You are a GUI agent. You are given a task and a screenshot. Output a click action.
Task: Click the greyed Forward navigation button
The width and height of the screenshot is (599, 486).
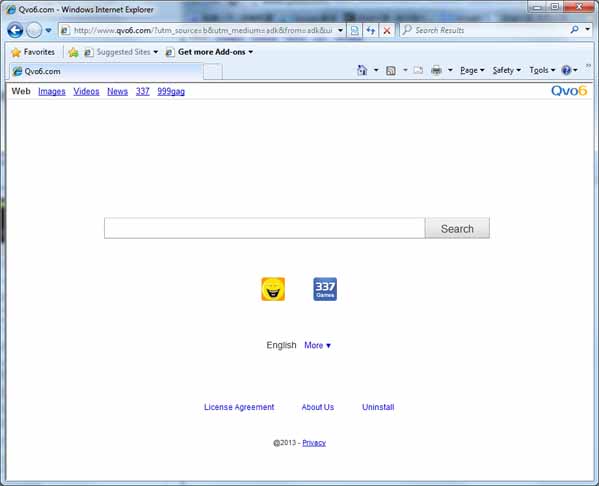click(34, 30)
